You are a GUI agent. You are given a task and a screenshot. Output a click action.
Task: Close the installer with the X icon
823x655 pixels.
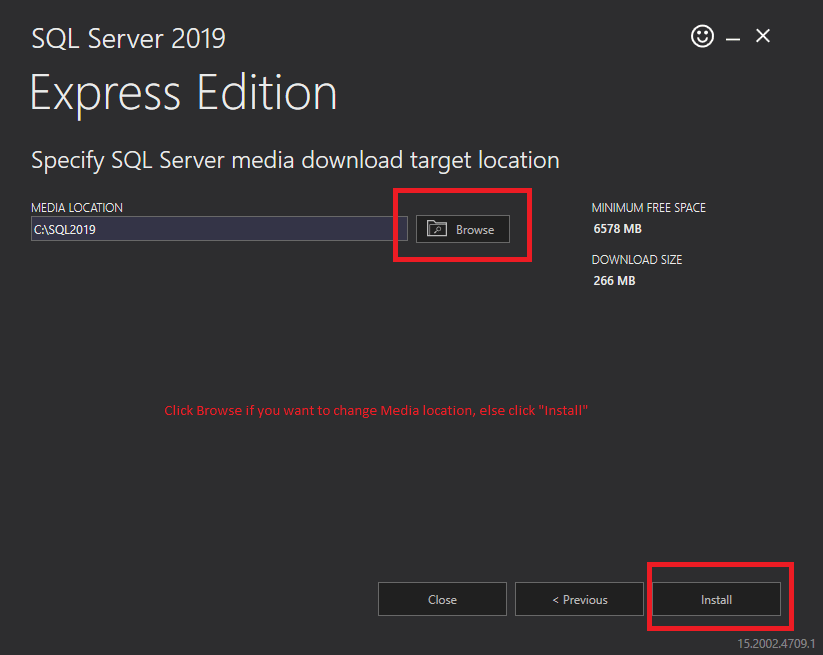point(763,36)
